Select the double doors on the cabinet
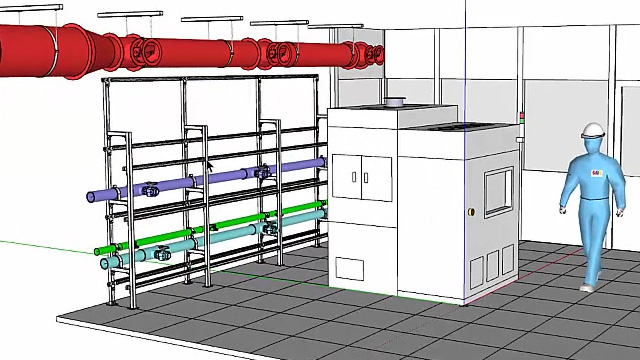This screenshot has width=640, height=360. 362,178
